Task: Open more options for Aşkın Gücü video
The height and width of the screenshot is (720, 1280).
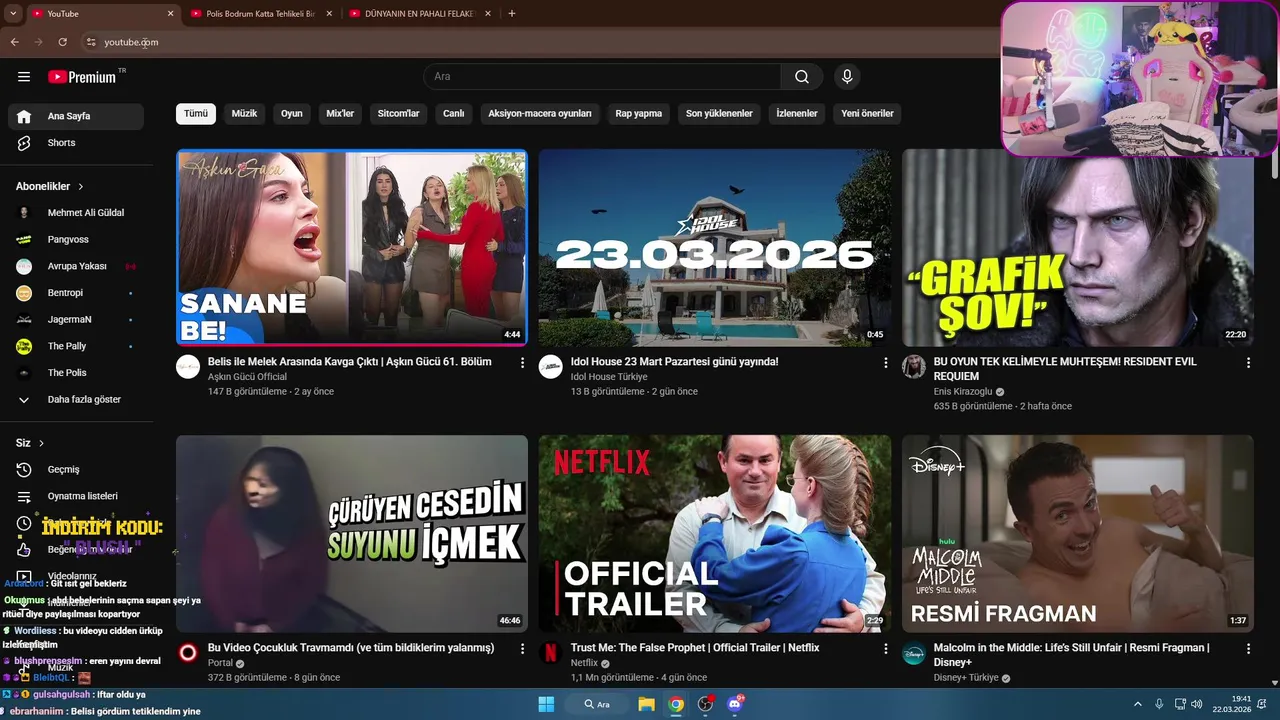Action: (x=522, y=363)
